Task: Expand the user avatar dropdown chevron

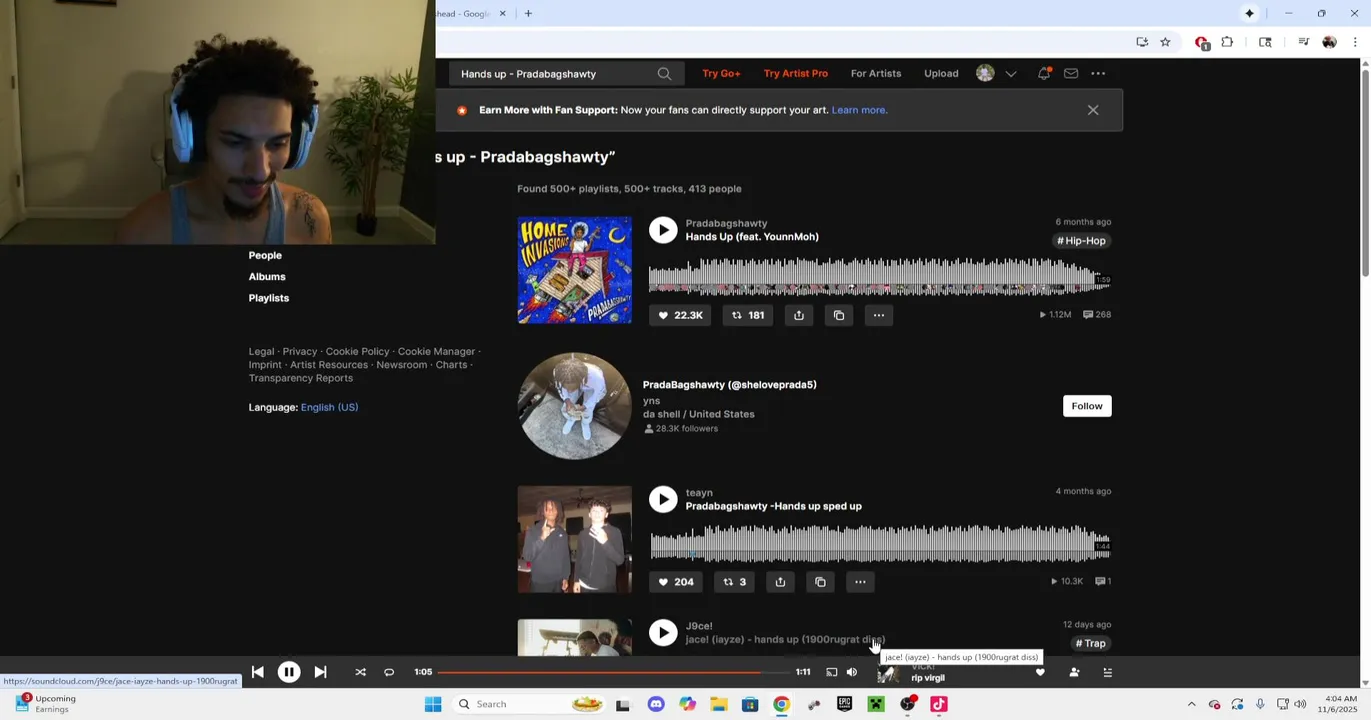Action: coord(1011,74)
